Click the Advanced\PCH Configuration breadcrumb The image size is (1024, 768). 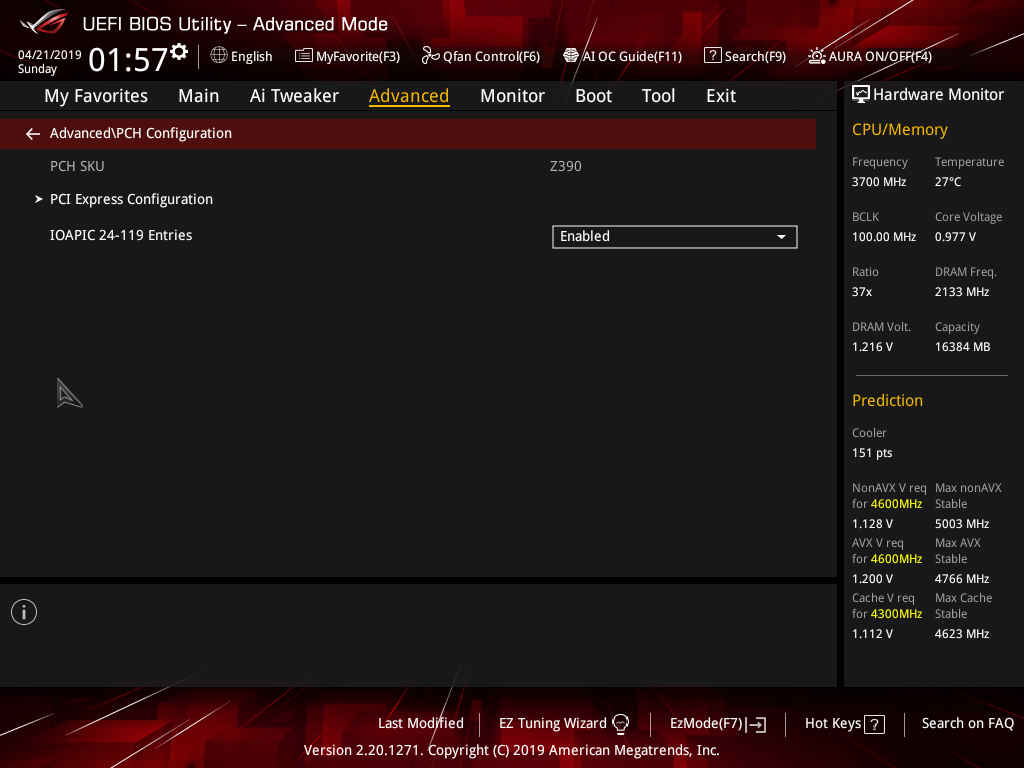[141, 133]
